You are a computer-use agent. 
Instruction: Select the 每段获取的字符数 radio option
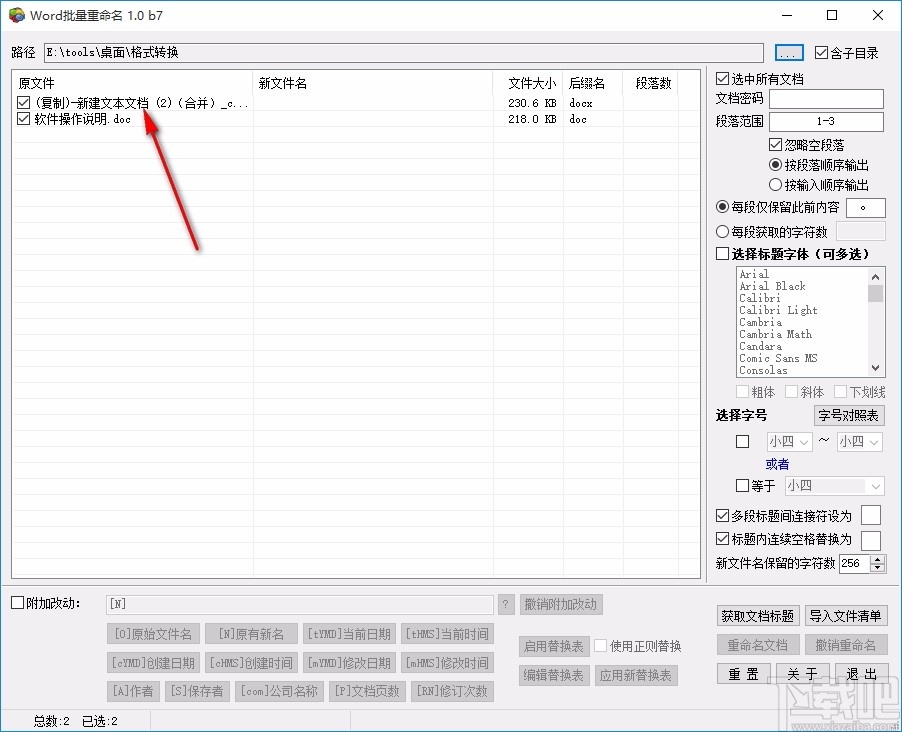tap(722, 231)
